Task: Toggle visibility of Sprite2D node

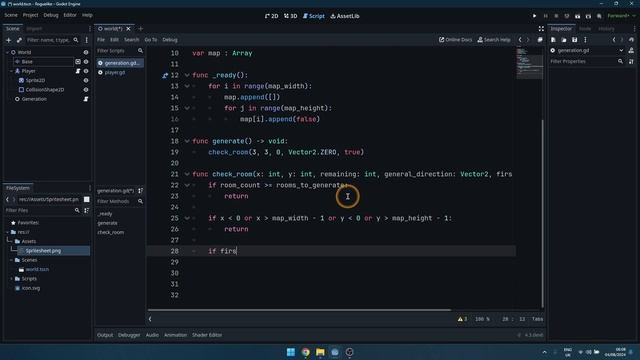Action: click(x=86, y=80)
